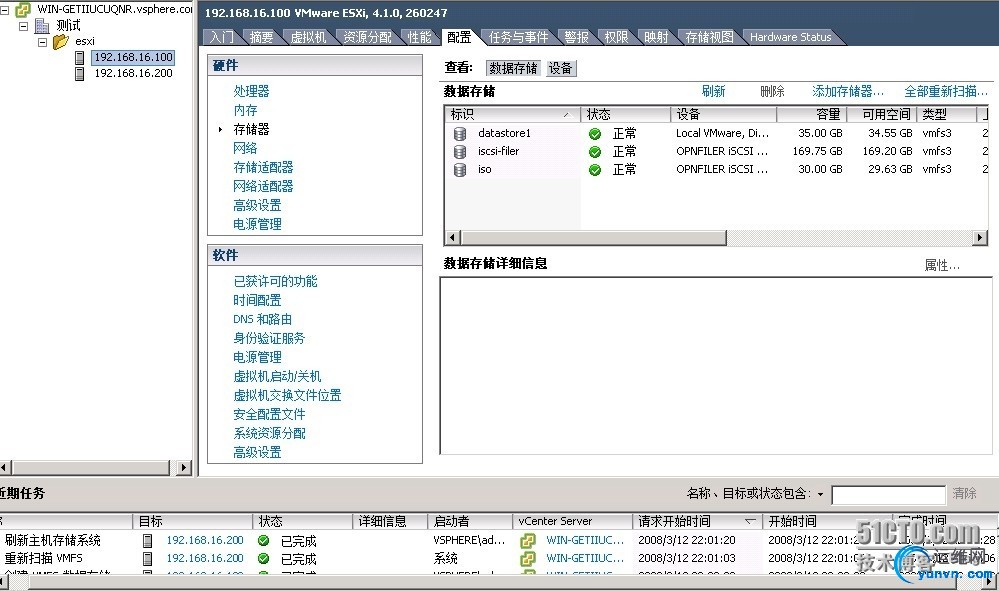Open the 存储视图 tab

pos(708,37)
